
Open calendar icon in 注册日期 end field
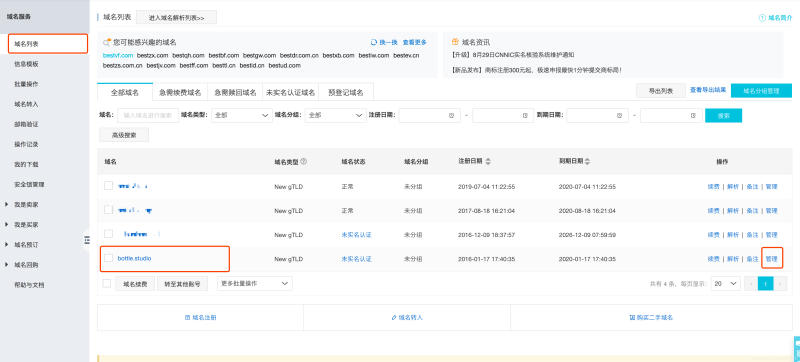[525, 116]
